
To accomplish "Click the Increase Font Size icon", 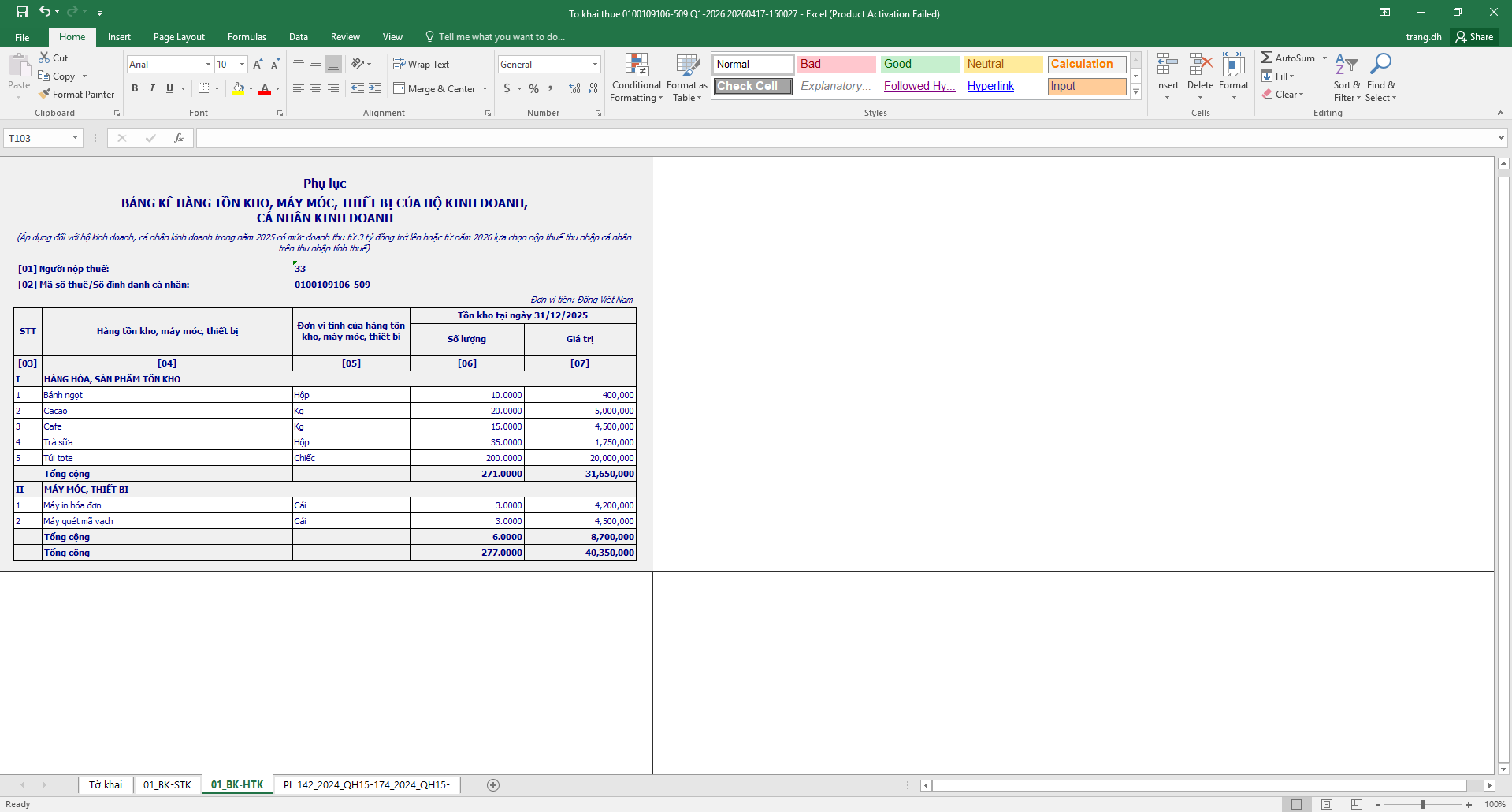I will (x=258, y=65).
